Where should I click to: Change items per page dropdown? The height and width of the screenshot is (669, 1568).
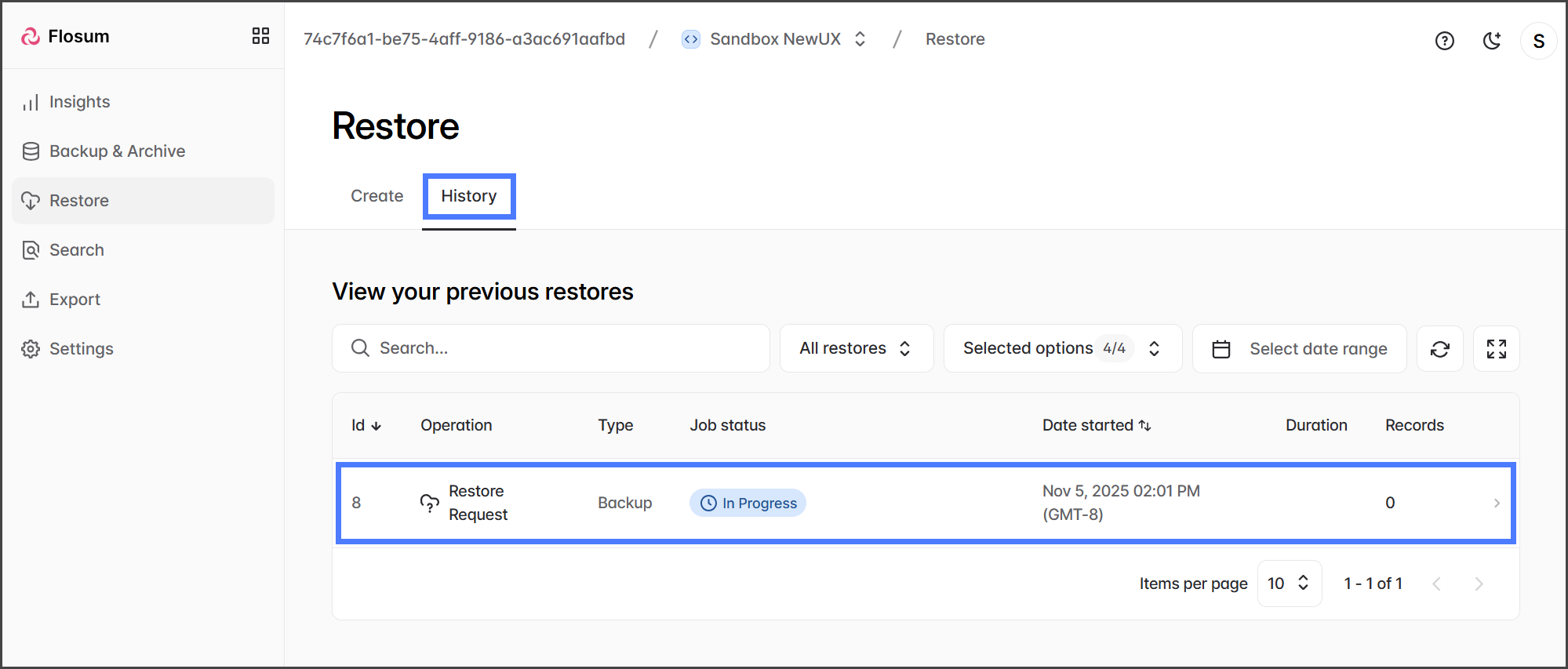[1289, 584]
